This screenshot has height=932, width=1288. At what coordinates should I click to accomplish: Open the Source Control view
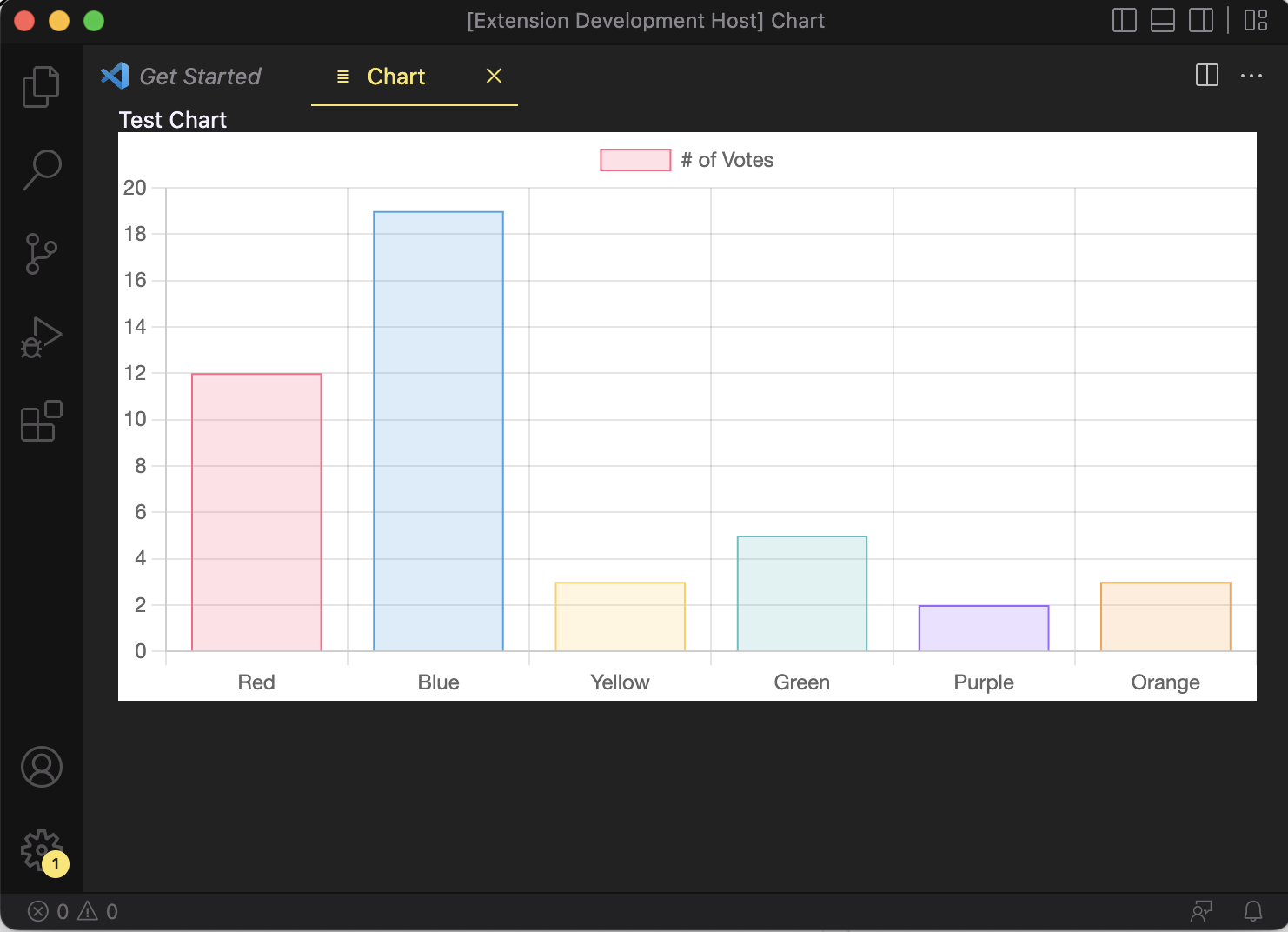click(41, 253)
